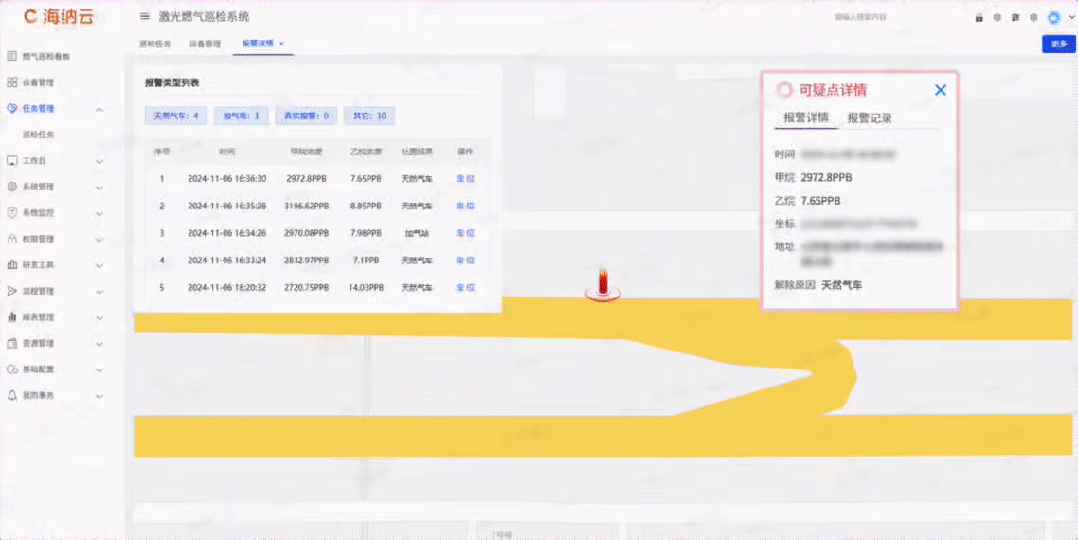Click the 流程管理 arrow icon in the sidebar

click(x=12, y=291)
